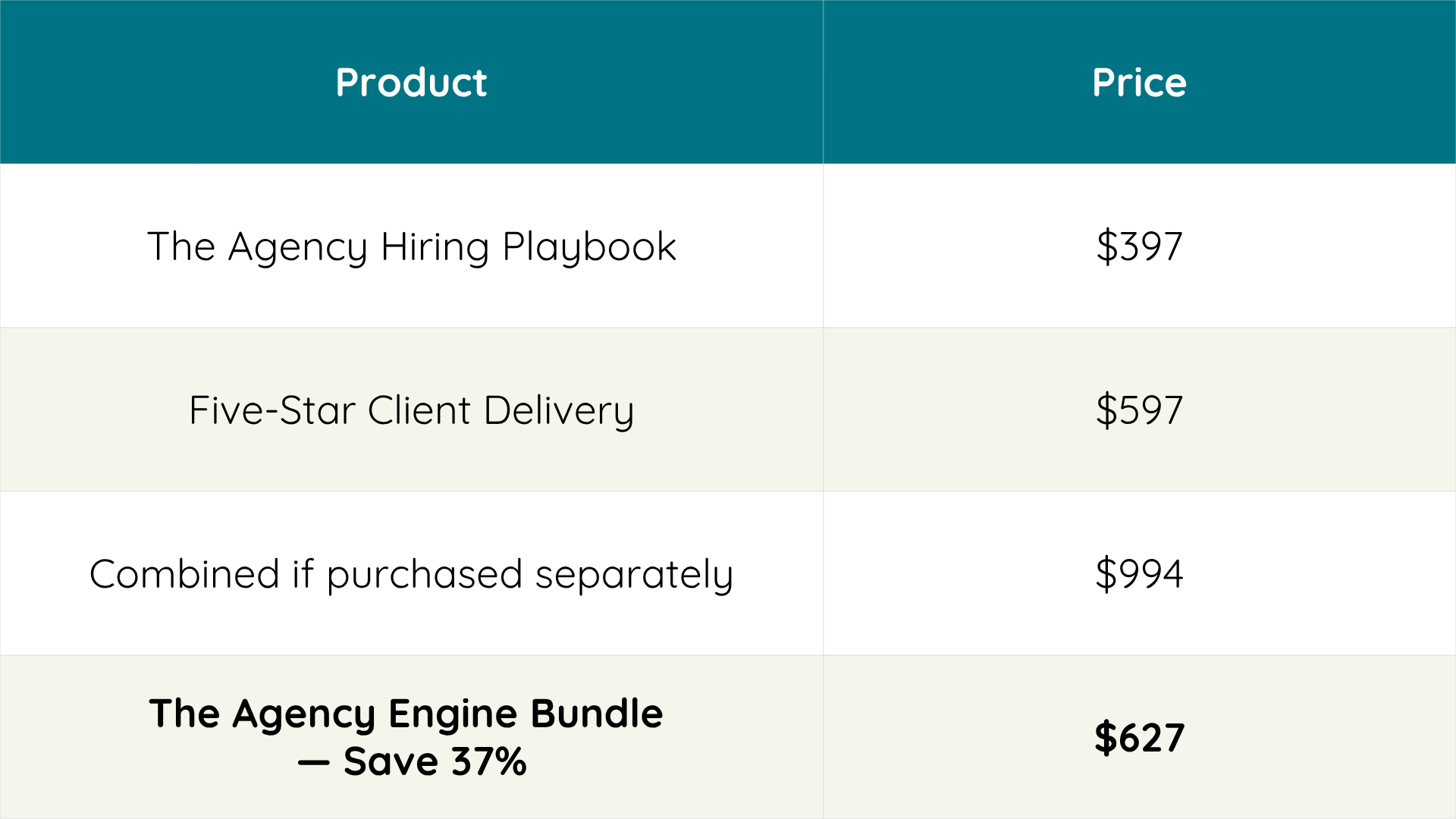
Task: Click the Product column header
Action: pyautogui.click(x=411, y=82)
